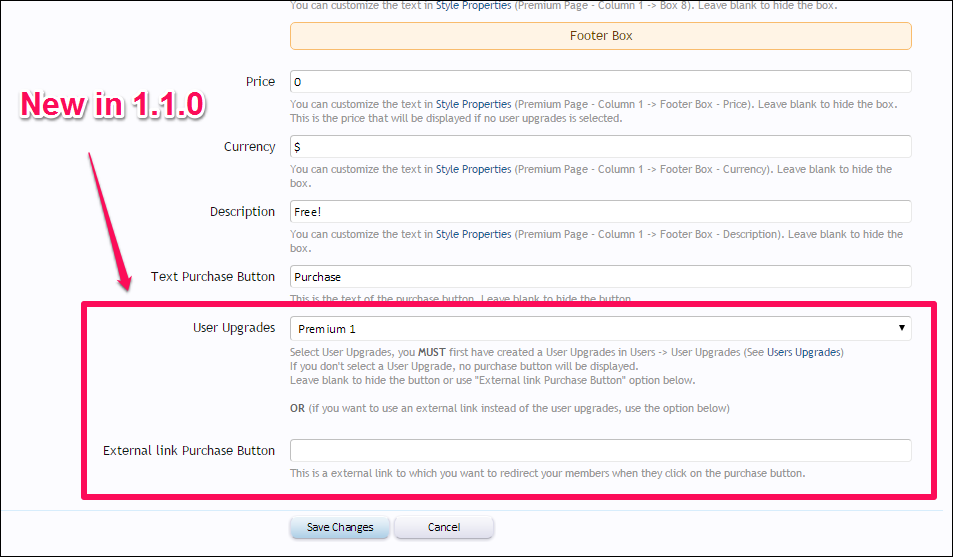Image resolution: width=953 pixels, height=557 pixels.
Task: Follow Style Properties link under Currency field
Action: point(473,170)
